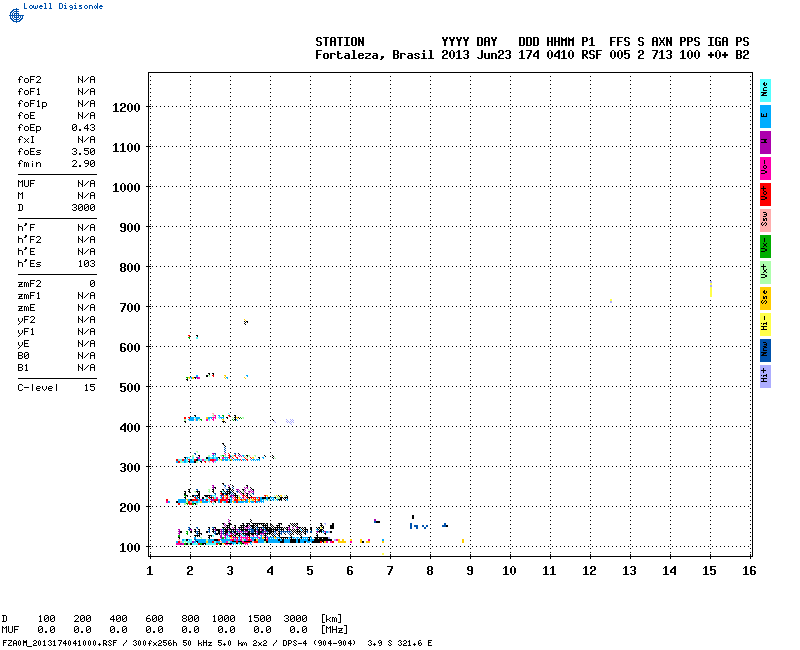Click the DPS-4 model text in footer
This screenshot has width=800, height=650.
click(293, 643)
